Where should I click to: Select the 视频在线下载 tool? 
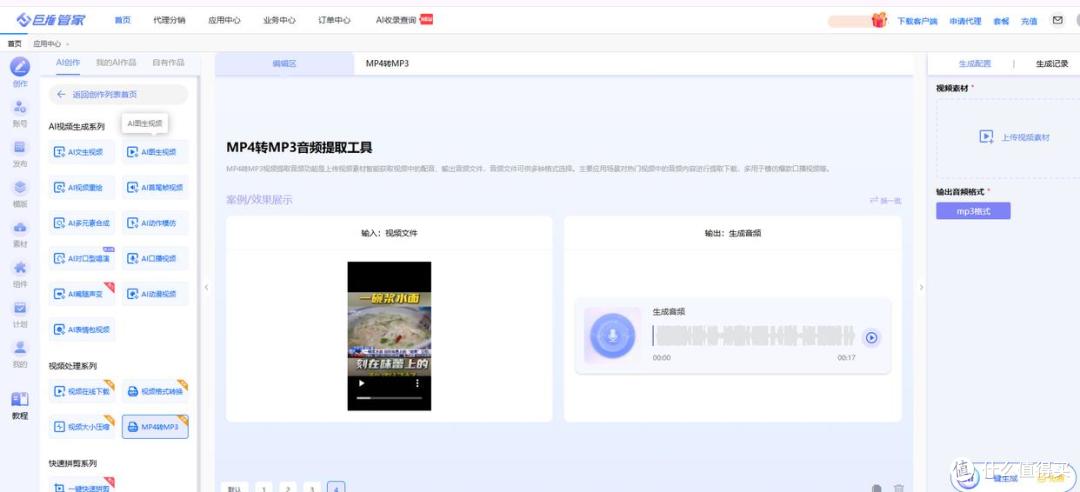(82, 391)
